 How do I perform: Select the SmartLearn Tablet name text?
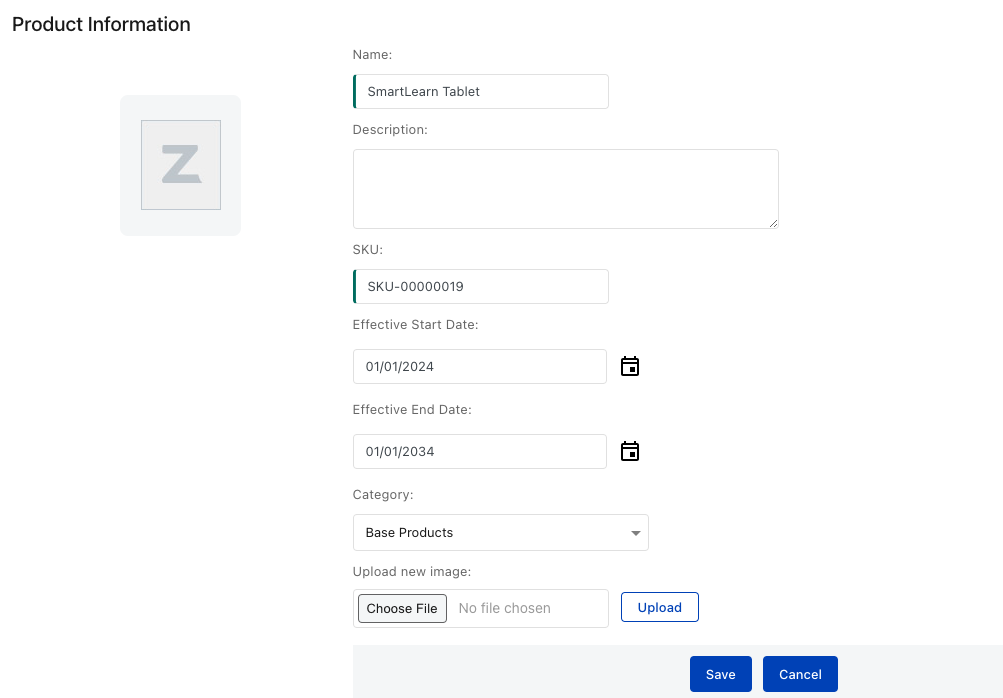coord(425,91)
